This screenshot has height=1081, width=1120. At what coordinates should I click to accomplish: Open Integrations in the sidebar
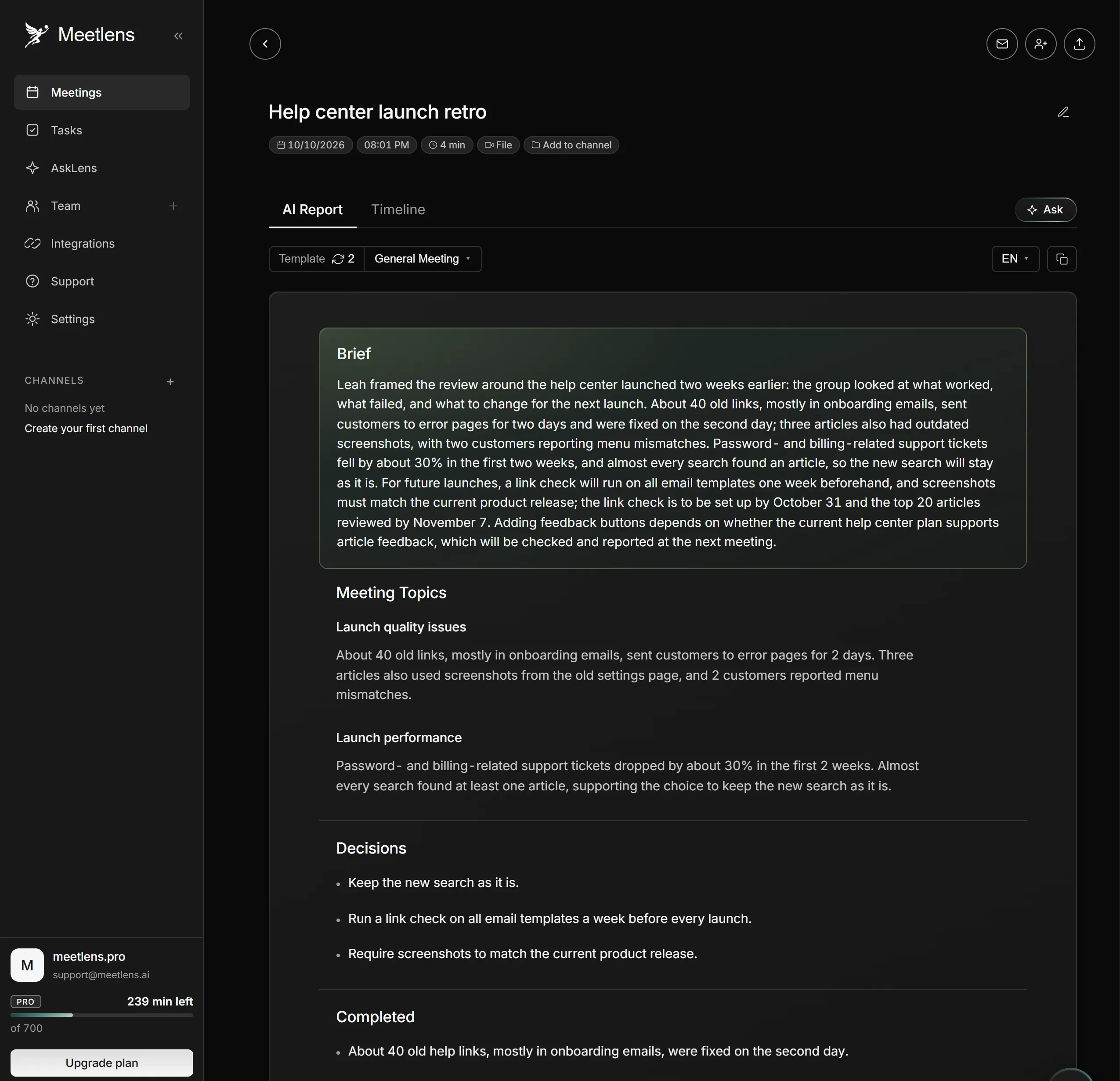(x=102, y=243)
